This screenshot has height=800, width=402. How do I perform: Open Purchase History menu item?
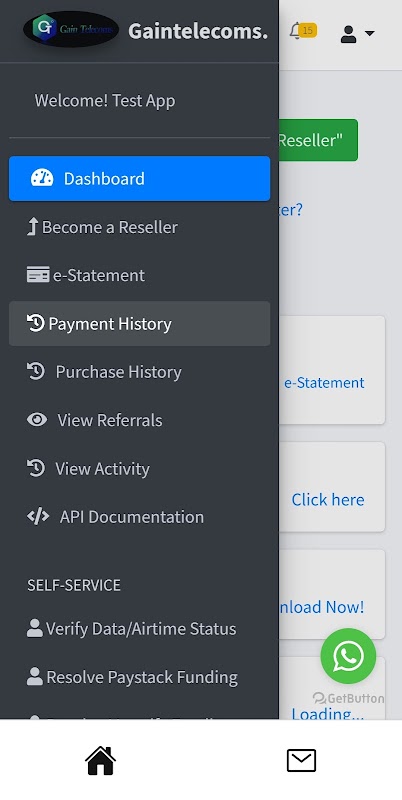(x=139, y=372)
